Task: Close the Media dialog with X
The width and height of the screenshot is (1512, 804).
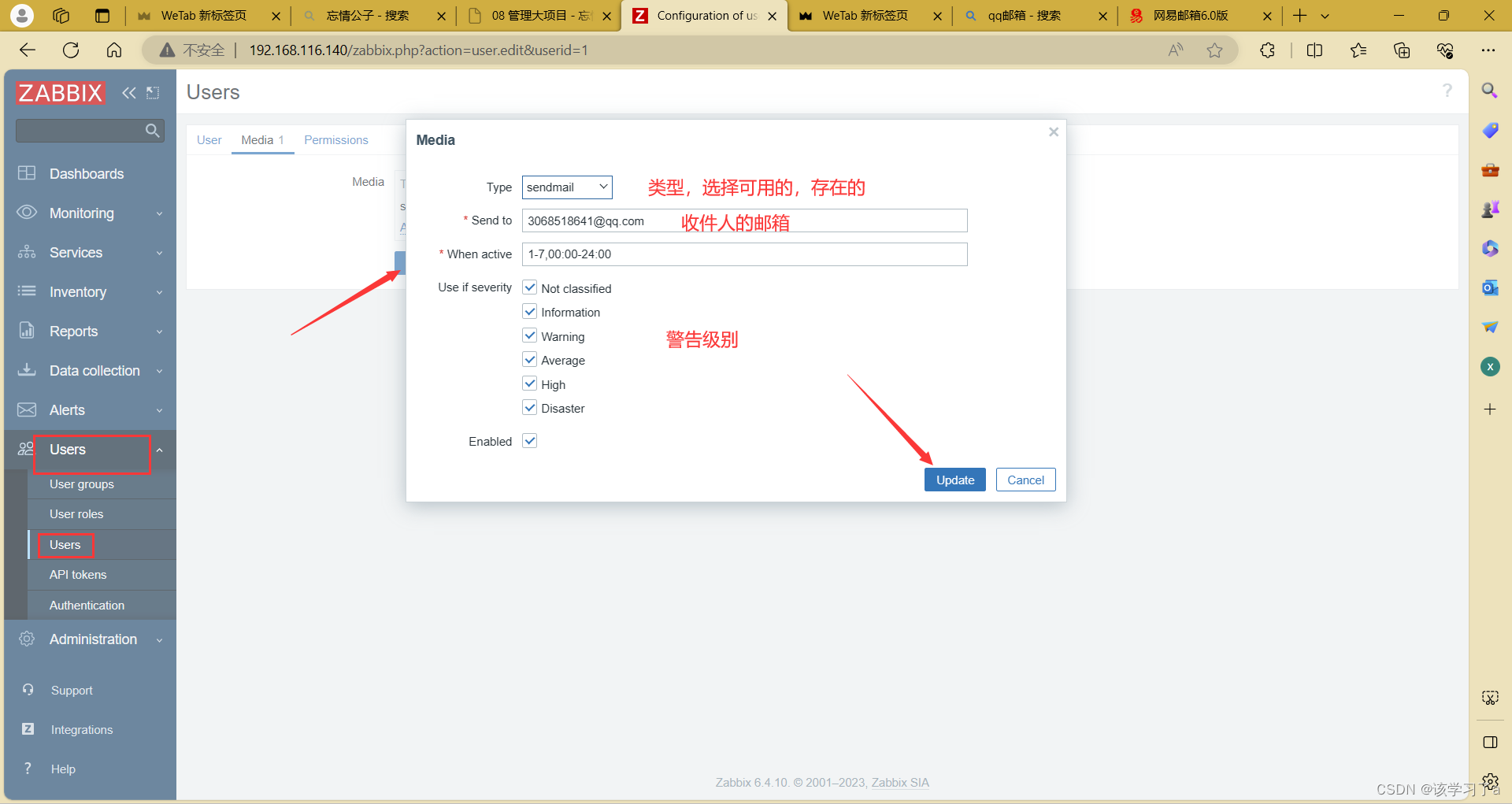Action: 1054,132
